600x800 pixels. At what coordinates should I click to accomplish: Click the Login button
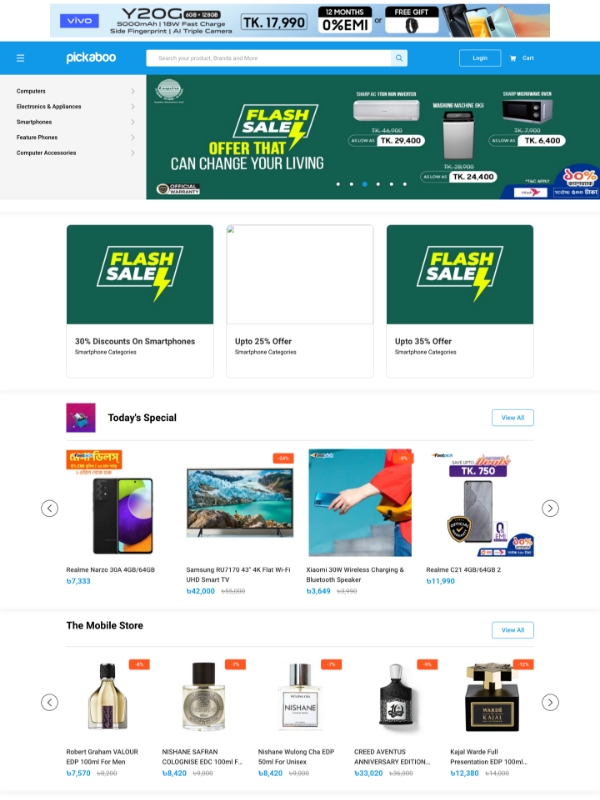[x=480, y=58]
